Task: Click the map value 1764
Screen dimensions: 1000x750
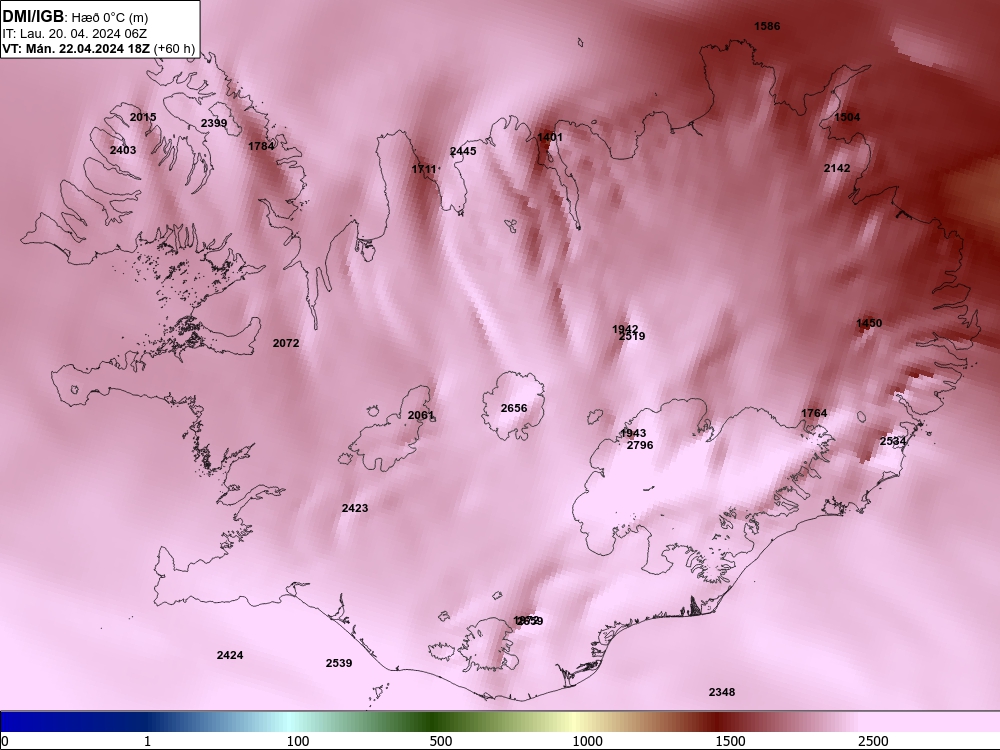Action: tap(814, 413)
